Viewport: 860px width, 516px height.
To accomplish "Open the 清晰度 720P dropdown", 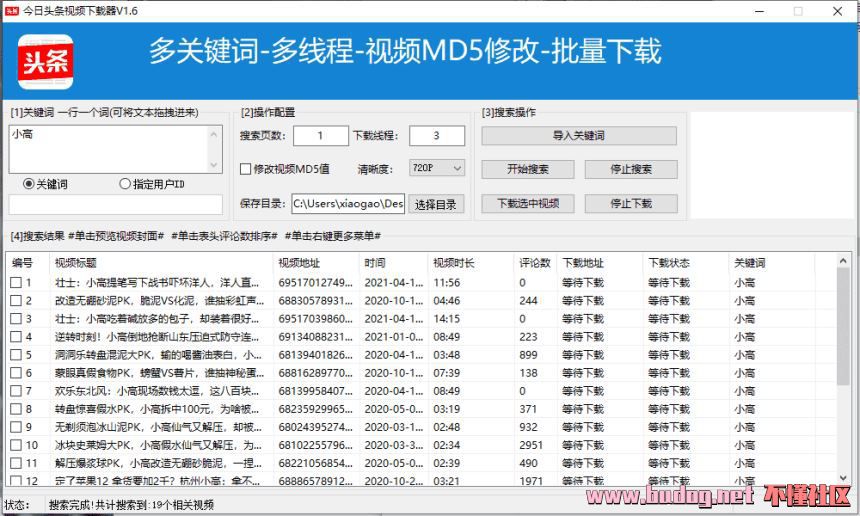I will coord(437,169).
